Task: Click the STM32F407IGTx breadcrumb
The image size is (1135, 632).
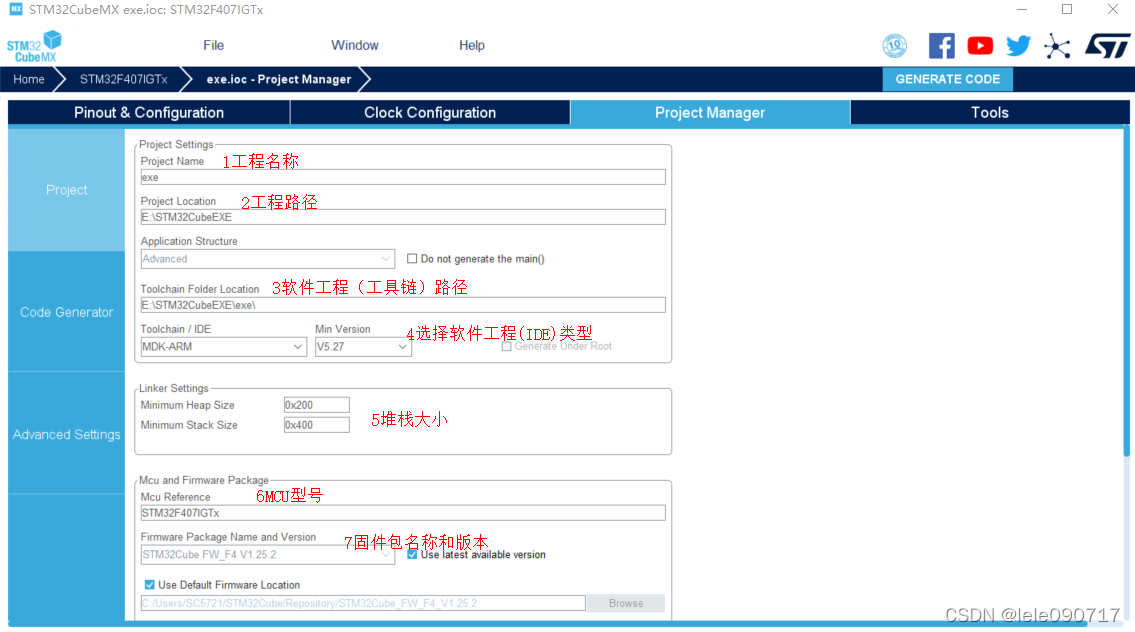Action: [124, 80]
